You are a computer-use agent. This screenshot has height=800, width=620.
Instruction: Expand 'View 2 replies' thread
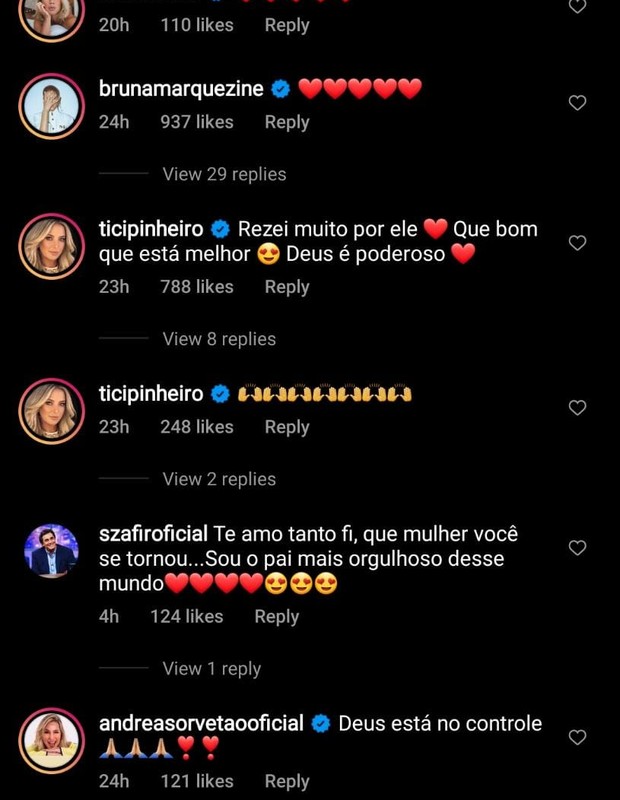pyautogui.click(x=219, y=479)
